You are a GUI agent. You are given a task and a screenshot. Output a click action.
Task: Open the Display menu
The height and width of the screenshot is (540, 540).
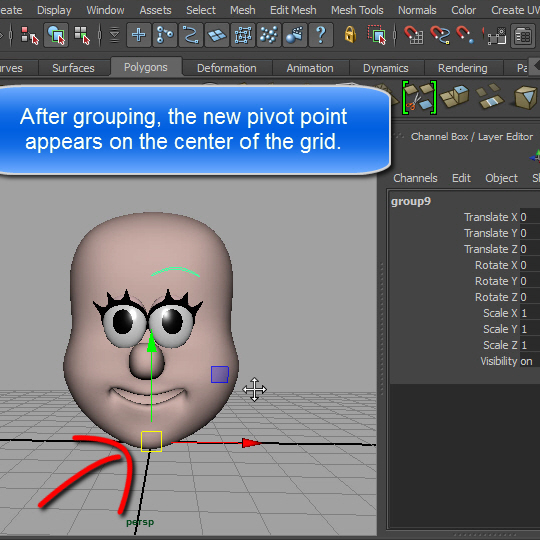pos(54,10)
